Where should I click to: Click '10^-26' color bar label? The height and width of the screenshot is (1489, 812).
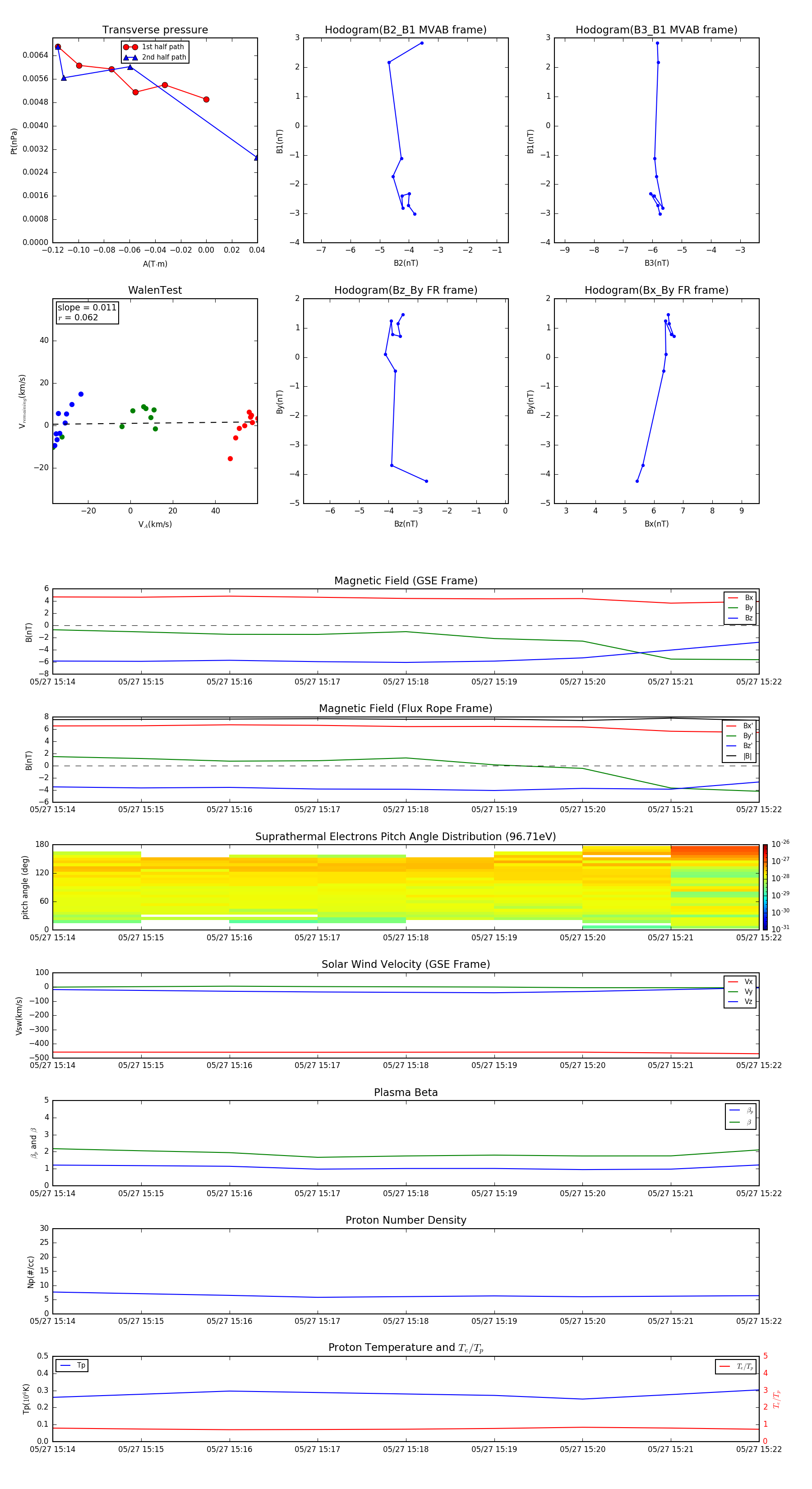tap(780, 844)
